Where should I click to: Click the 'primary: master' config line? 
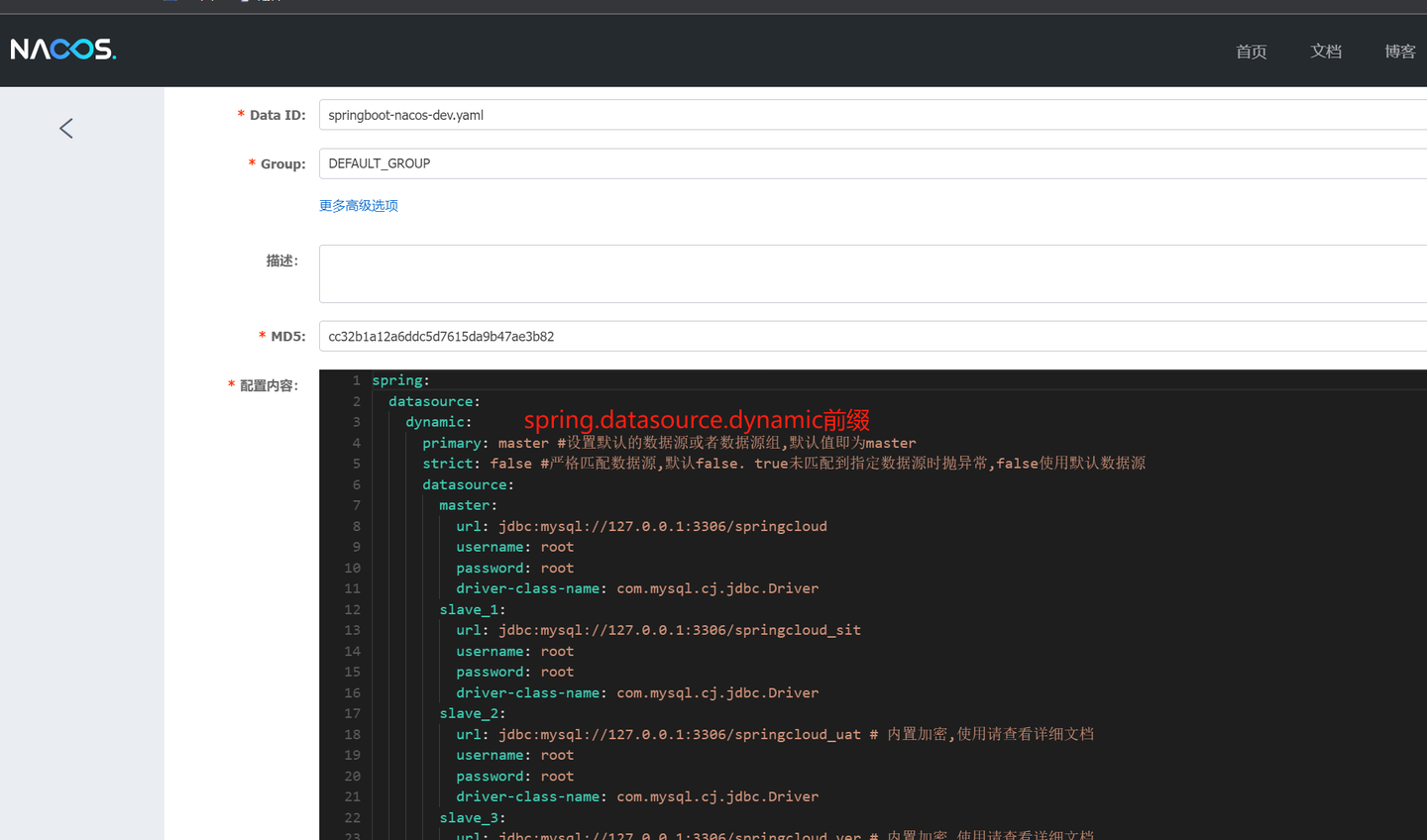pyautogui.click(x=484, y=443)
